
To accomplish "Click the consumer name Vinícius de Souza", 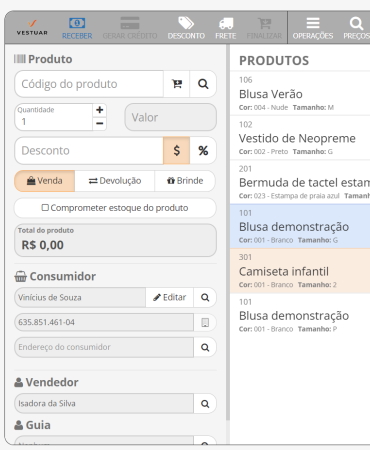I will [x=80, y=297].
